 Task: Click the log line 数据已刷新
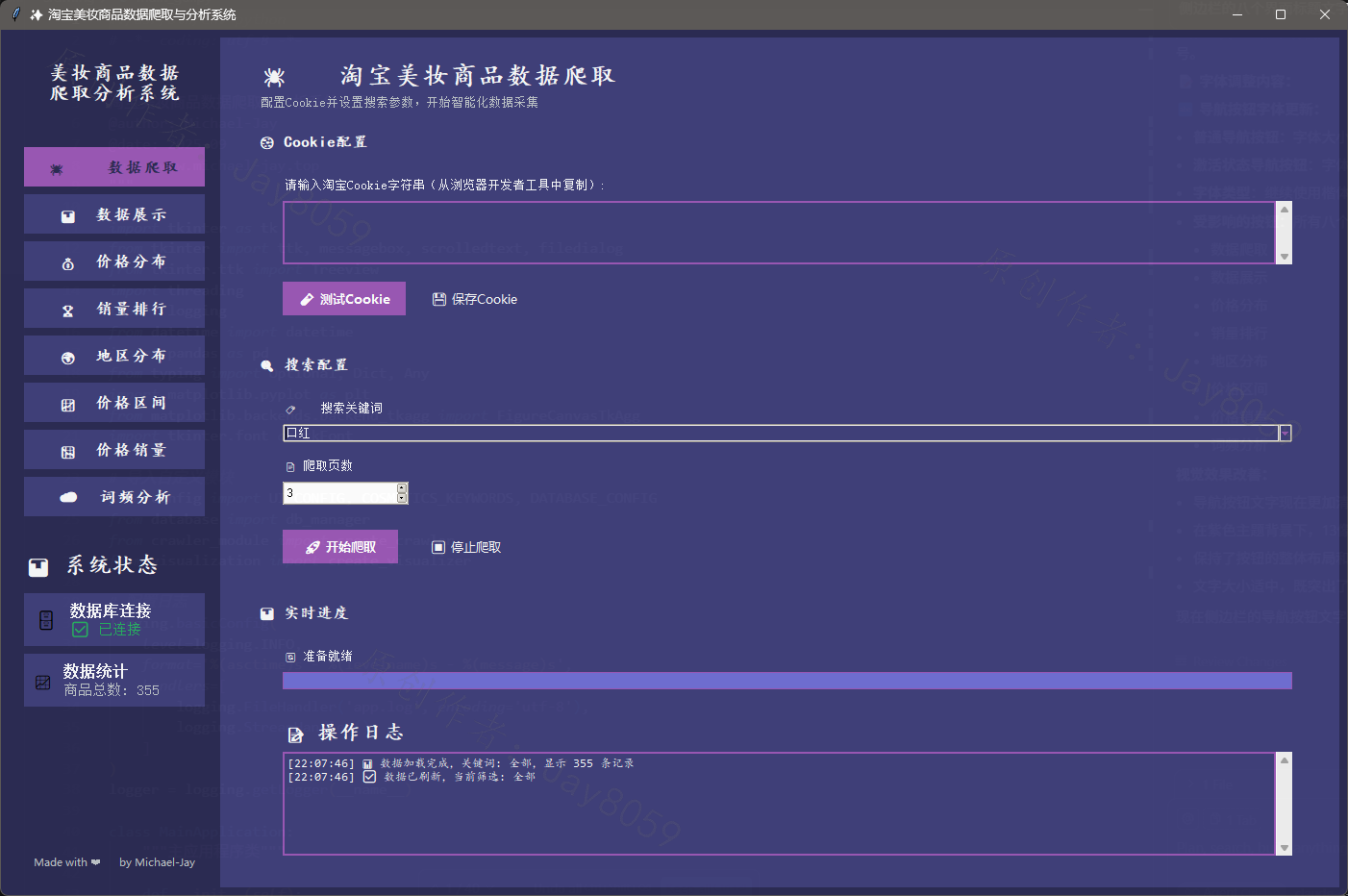(412, 777)
